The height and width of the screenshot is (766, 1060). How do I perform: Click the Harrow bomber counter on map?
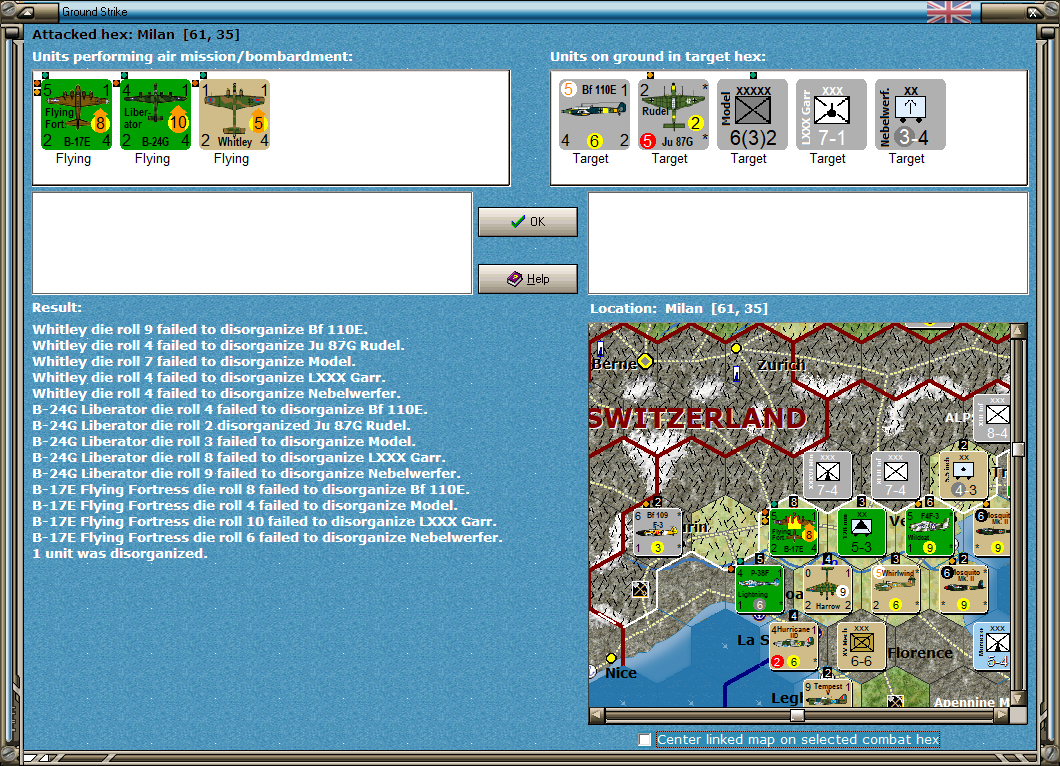827,590
